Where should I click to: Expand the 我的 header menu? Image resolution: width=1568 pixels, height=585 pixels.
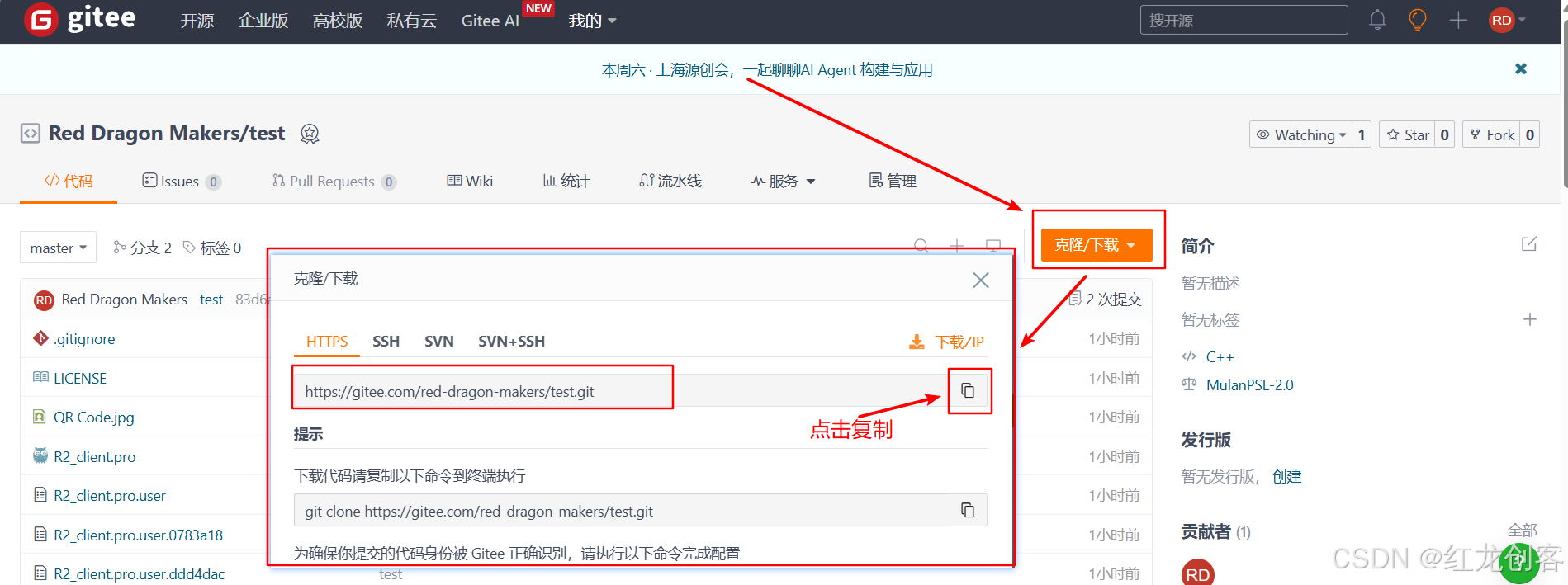coord(592,21)
